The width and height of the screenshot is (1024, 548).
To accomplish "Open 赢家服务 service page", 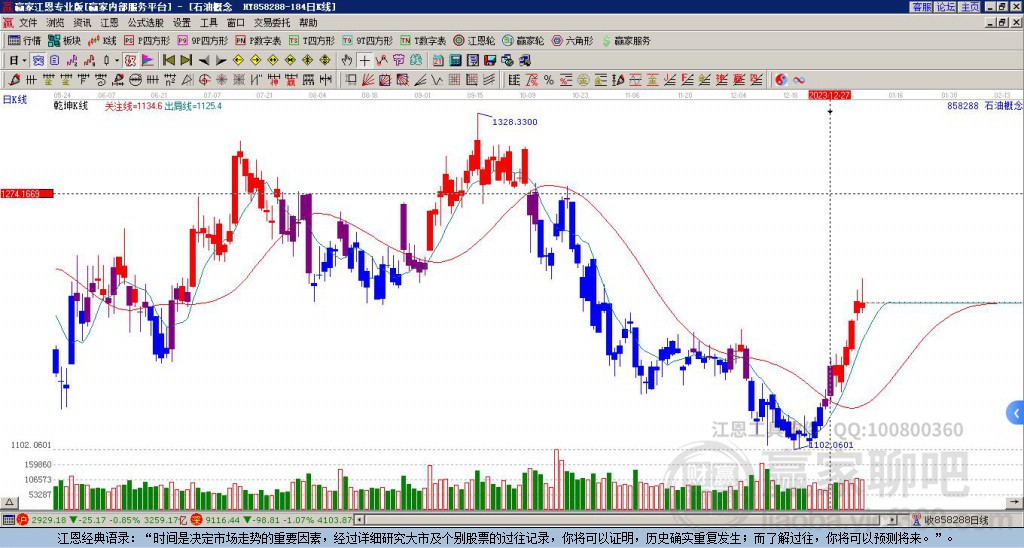I will [x=626, y=40].
